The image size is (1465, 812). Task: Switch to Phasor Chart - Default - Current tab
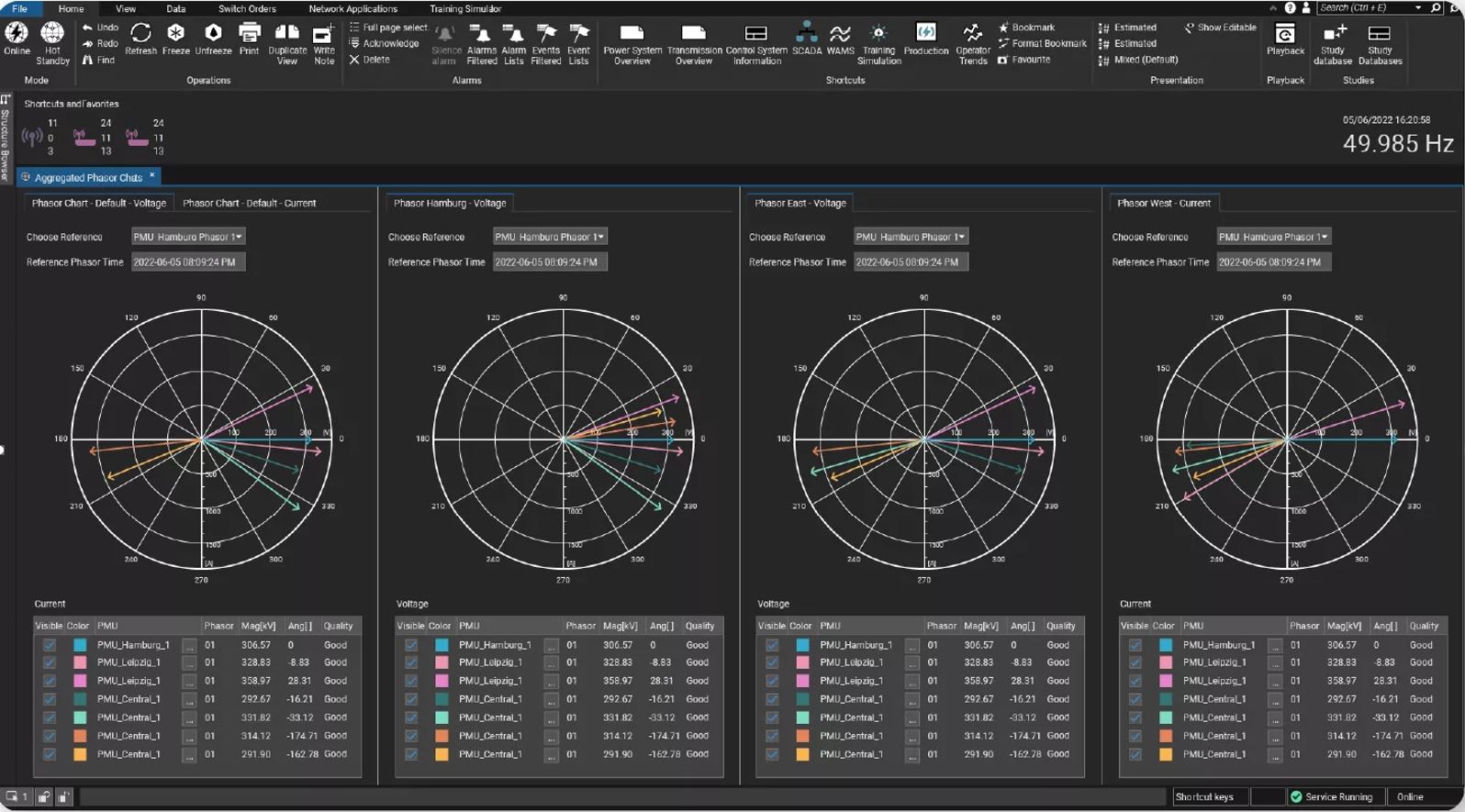point(249,203)
